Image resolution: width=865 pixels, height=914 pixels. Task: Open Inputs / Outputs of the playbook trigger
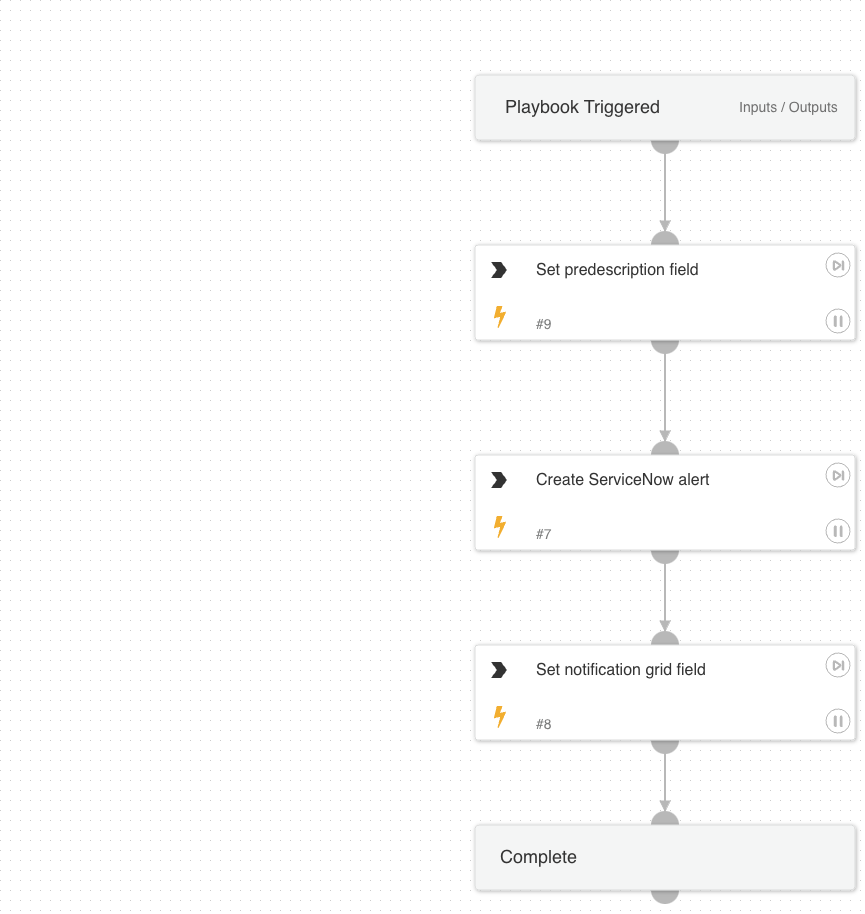click(x=788, y=107)
